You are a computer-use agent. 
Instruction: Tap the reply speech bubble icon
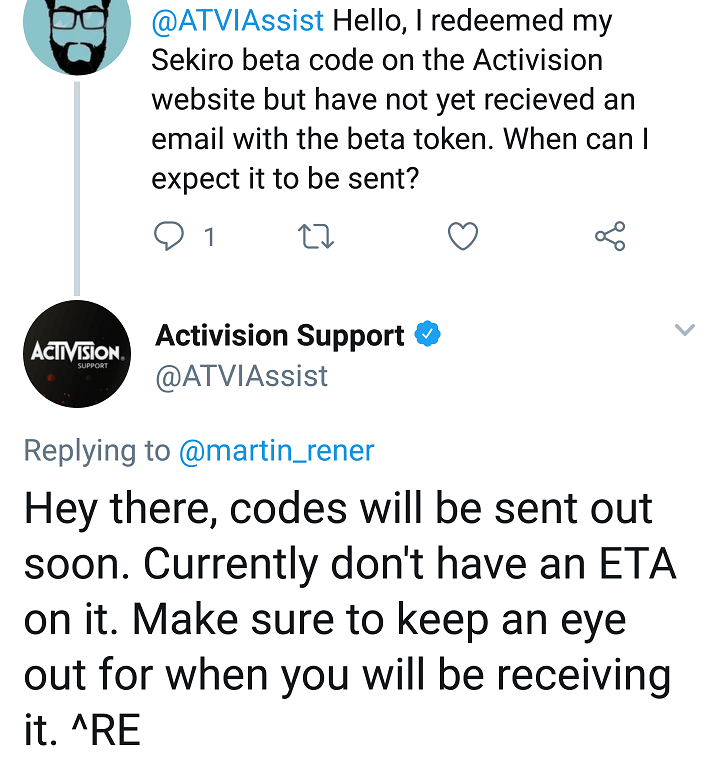169,236
